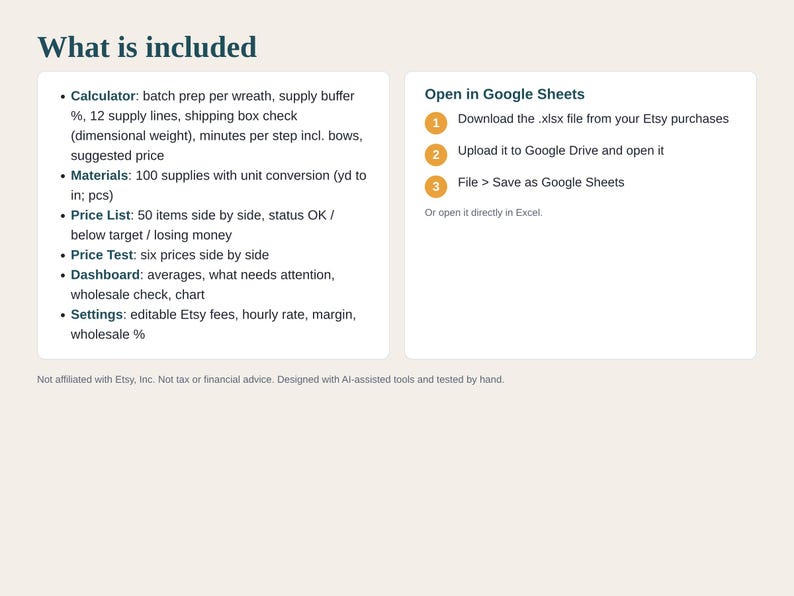Click the orange step 2 circle
The width and height of the screenshot is (794, 596).
click(x=436, y=155)
